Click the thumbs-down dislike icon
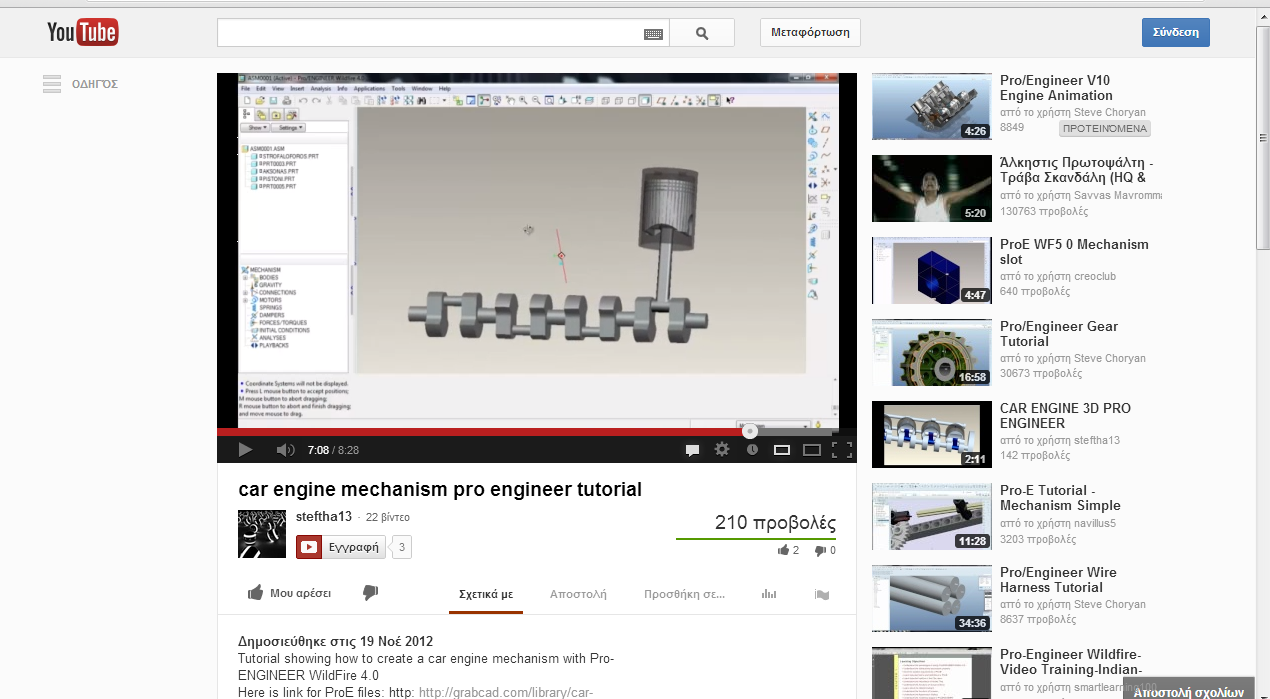1270x699 pixels. [370, 593]
